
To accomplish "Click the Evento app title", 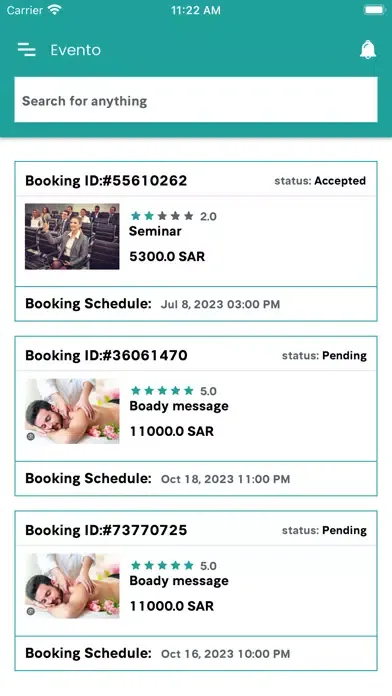I will (75, 50).
